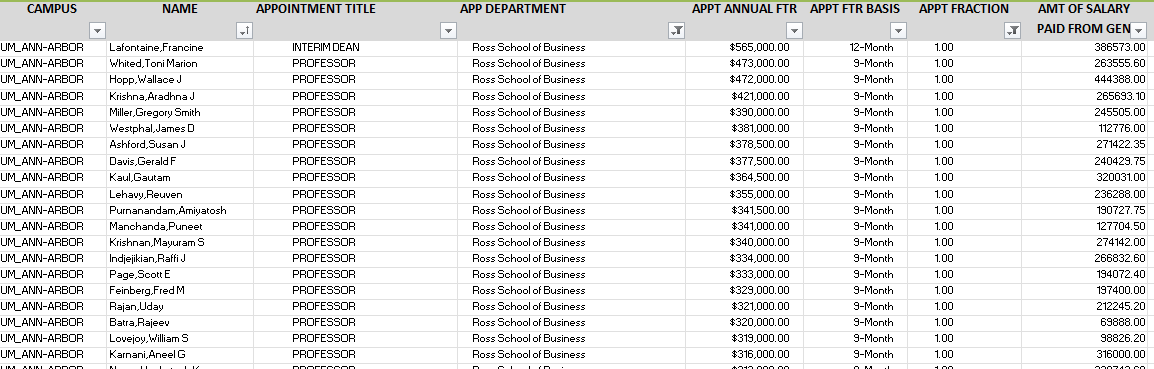Select the cell Karnani,Aneel G
Viewport: 1154px width, 369px height.
tap(180, 355)
